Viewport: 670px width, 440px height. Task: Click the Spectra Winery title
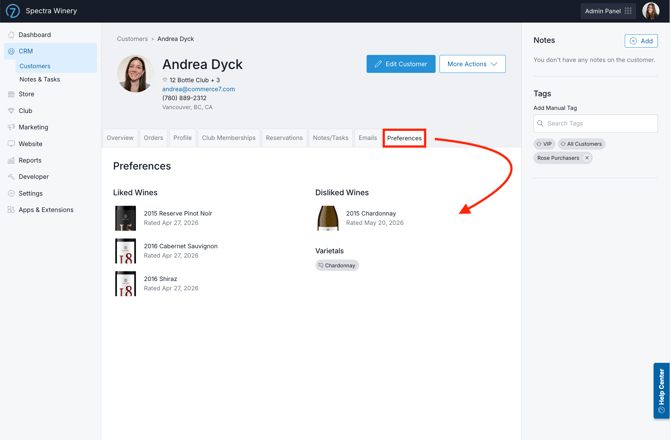pyautogui.click(x=51, y=11)
